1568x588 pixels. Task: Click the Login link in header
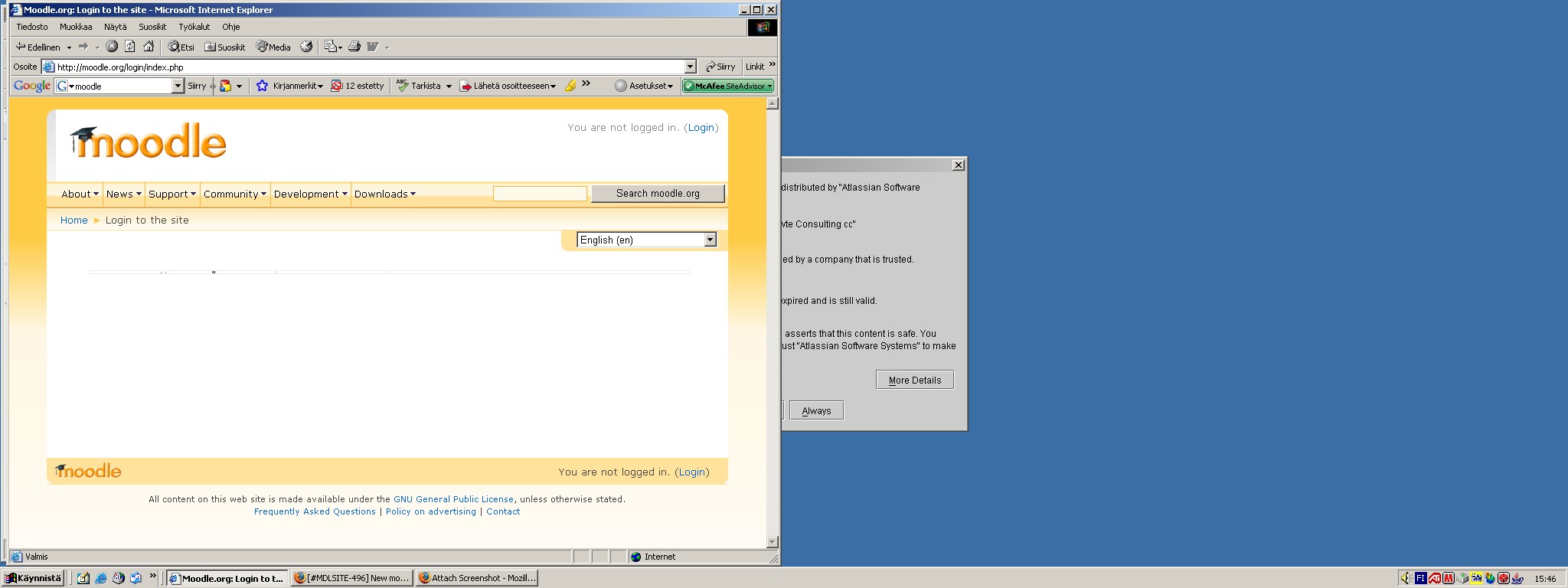pos(701,128)
